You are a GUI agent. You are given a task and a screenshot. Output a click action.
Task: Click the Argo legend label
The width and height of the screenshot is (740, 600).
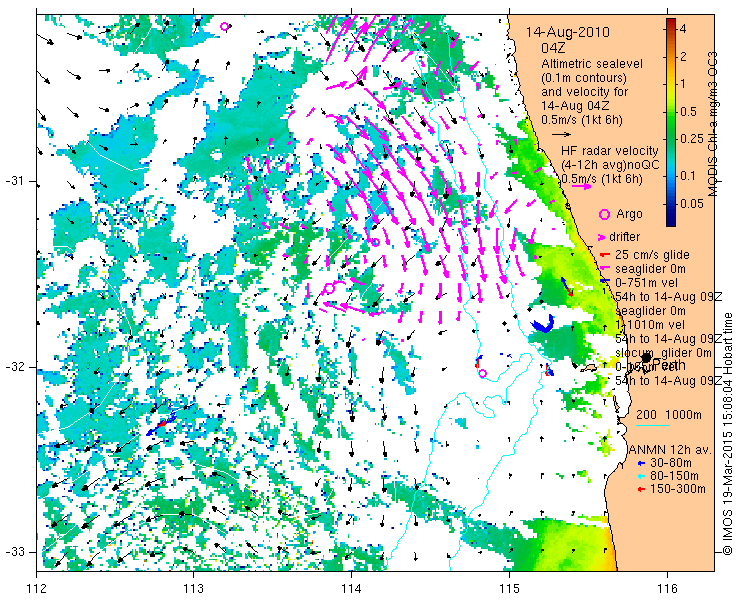[629, 214]
